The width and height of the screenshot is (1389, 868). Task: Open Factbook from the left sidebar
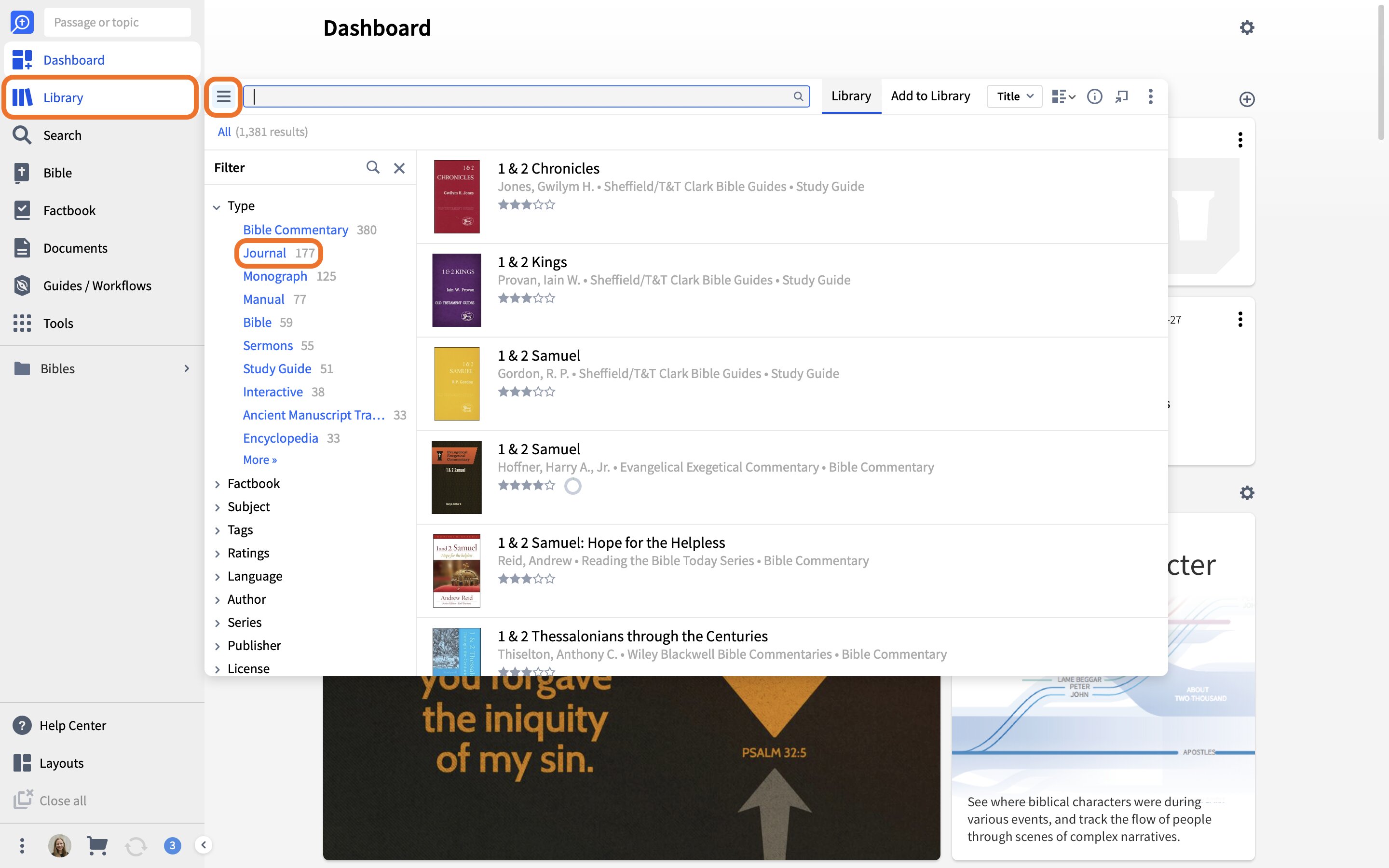tap(102, 210)
